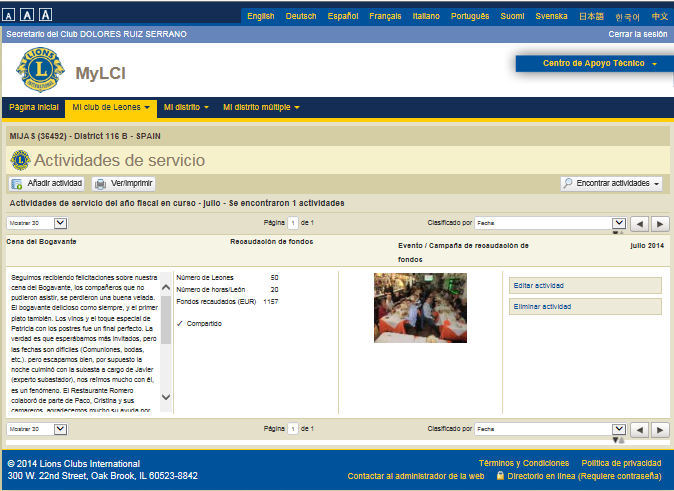Go to next page arrow at bottom
674x491 pixels.
point(660,429)
